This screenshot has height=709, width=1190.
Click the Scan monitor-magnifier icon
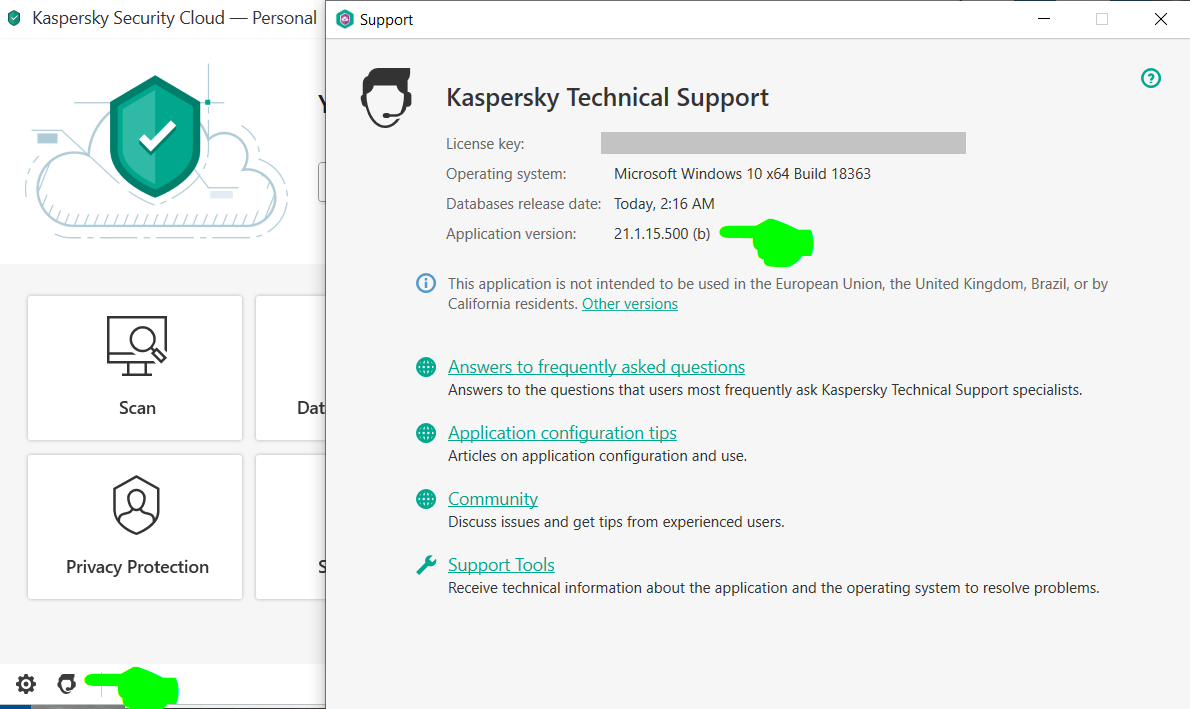pyautogui.click(x=137, y=346)
